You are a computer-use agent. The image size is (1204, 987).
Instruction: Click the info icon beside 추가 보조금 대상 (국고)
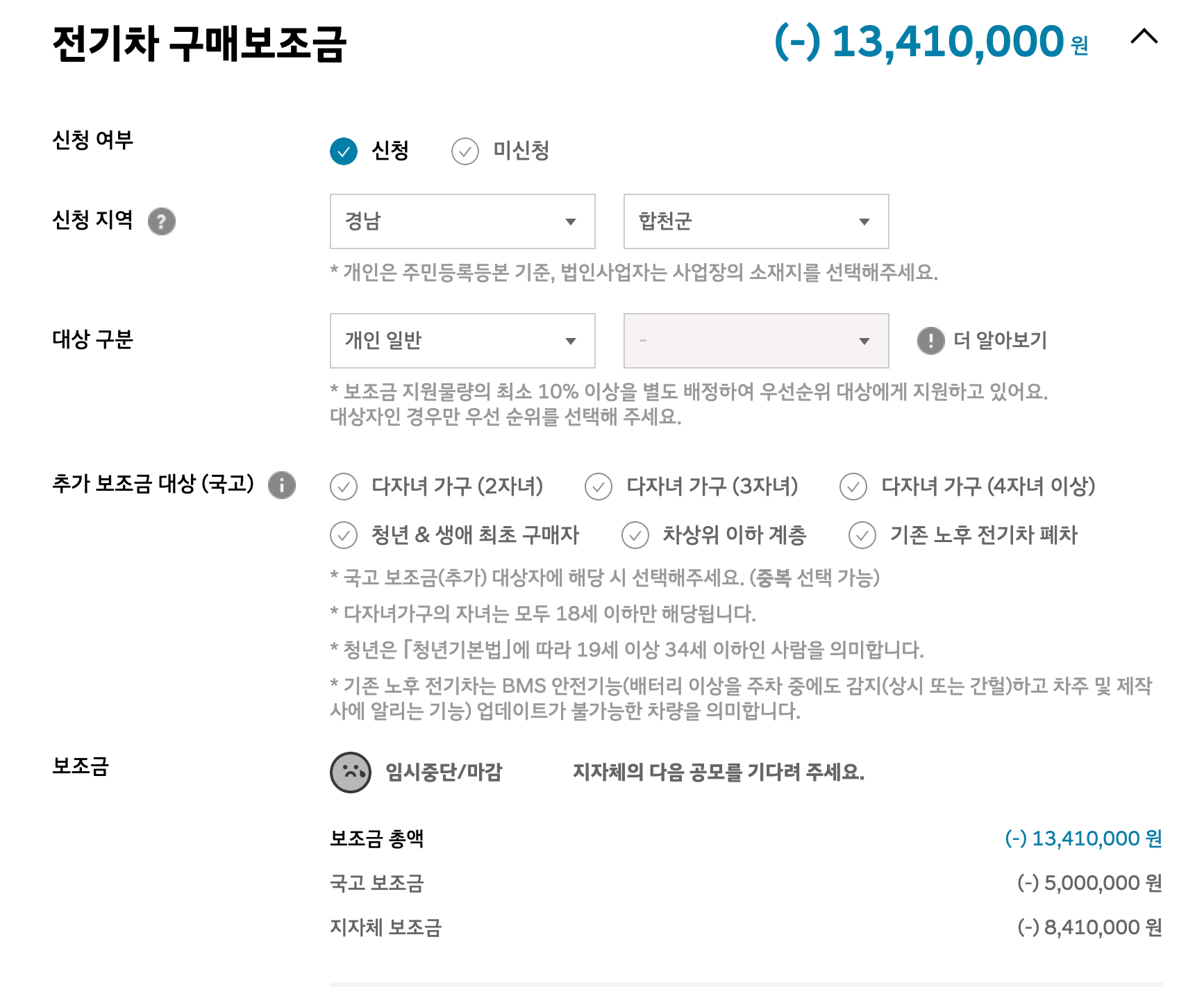tap(282, 486)
